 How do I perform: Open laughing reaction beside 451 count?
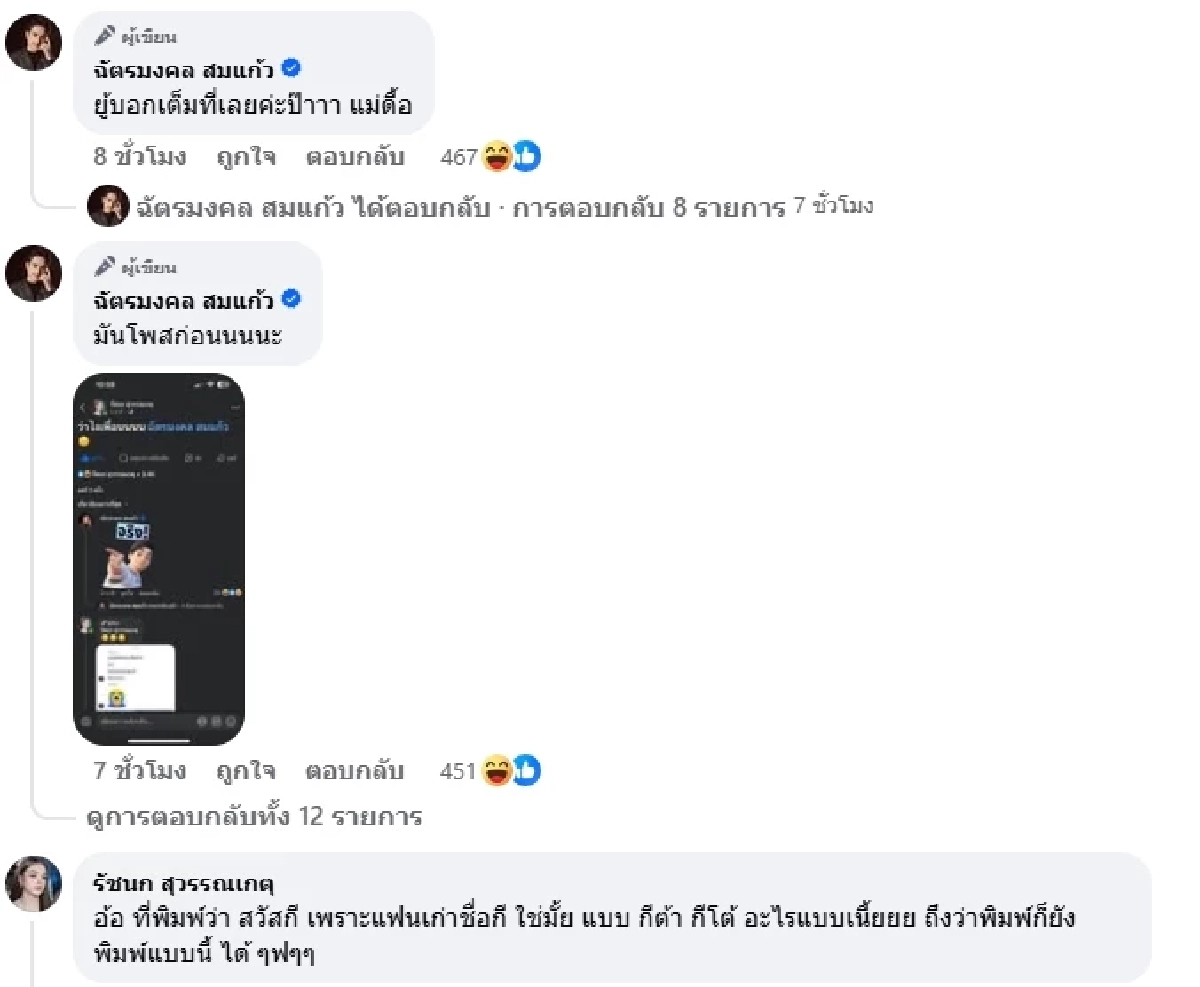point(497,771)
